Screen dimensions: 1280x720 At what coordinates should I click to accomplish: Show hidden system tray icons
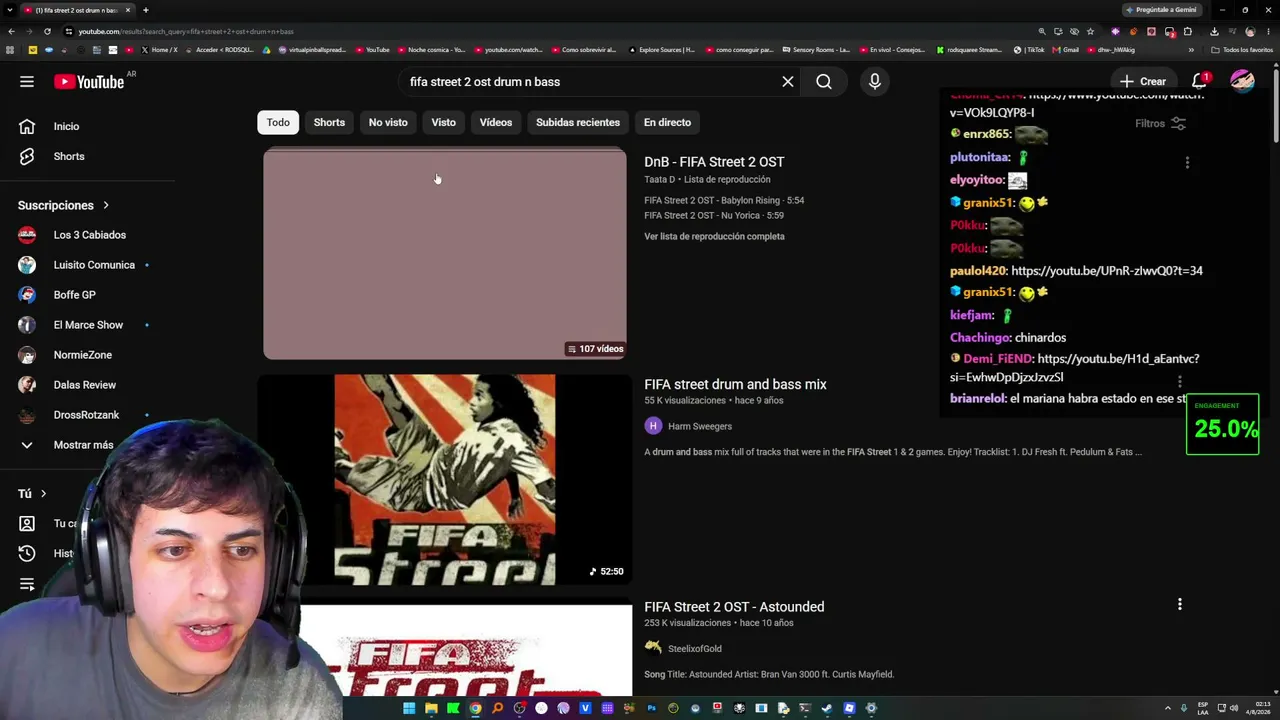coord(1167,708)
